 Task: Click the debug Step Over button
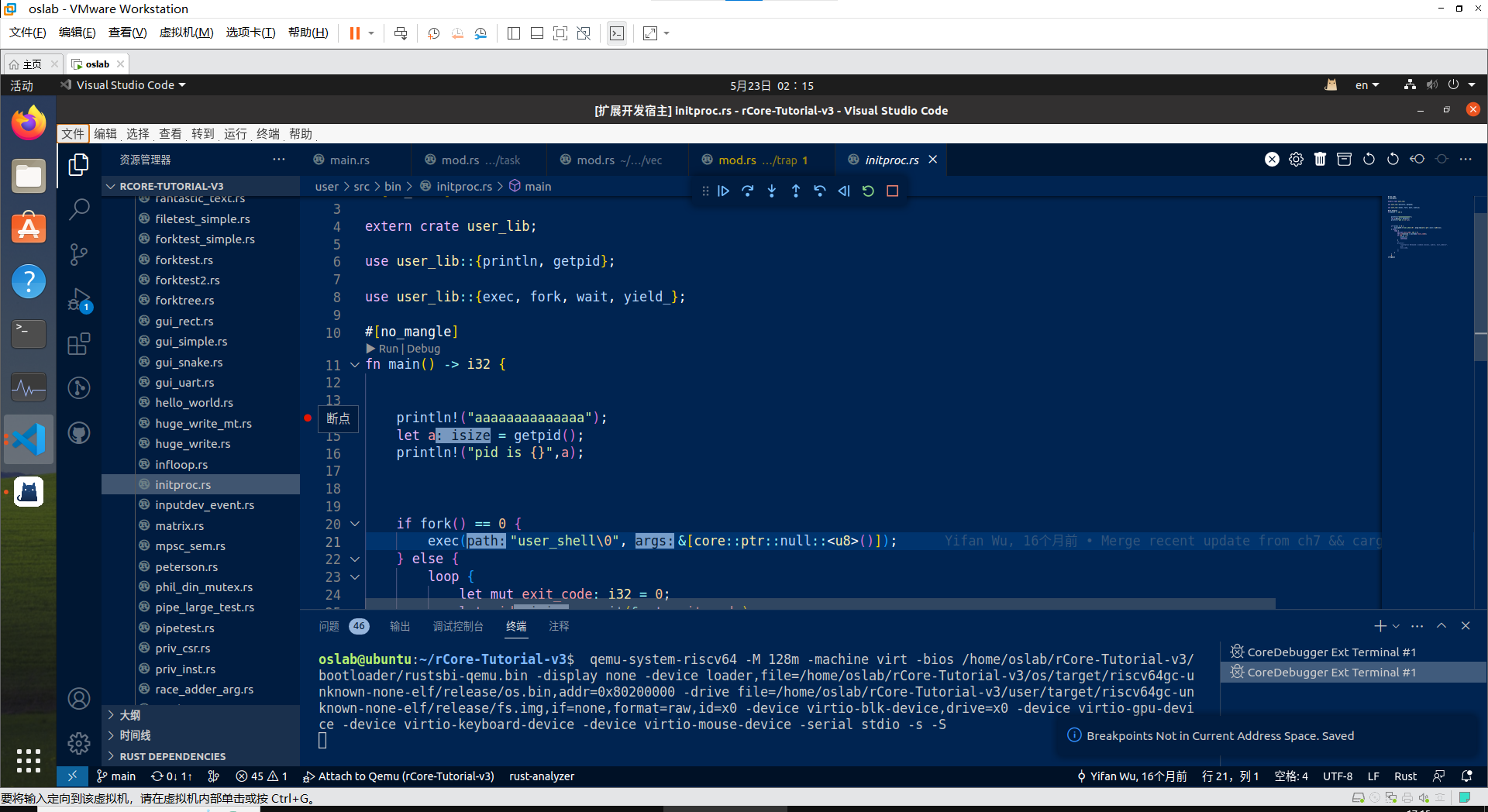tap(747, 191)
